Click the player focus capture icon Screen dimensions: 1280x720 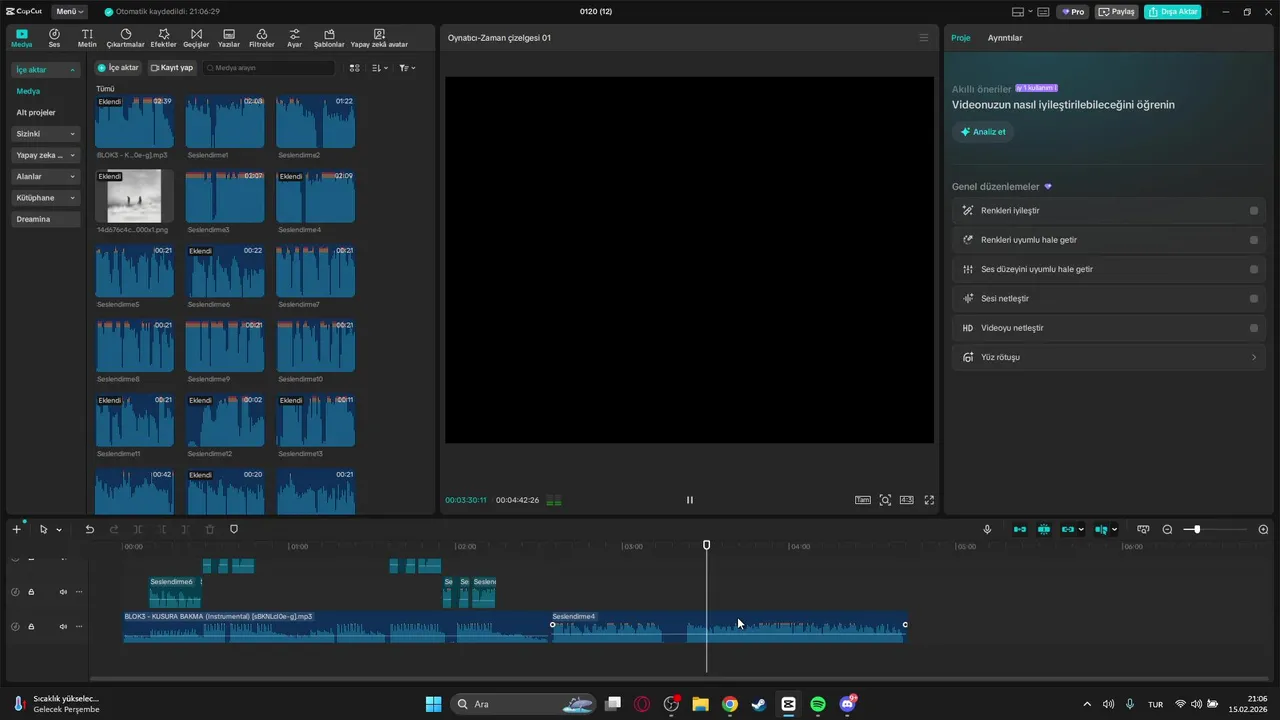click(885, 500)
